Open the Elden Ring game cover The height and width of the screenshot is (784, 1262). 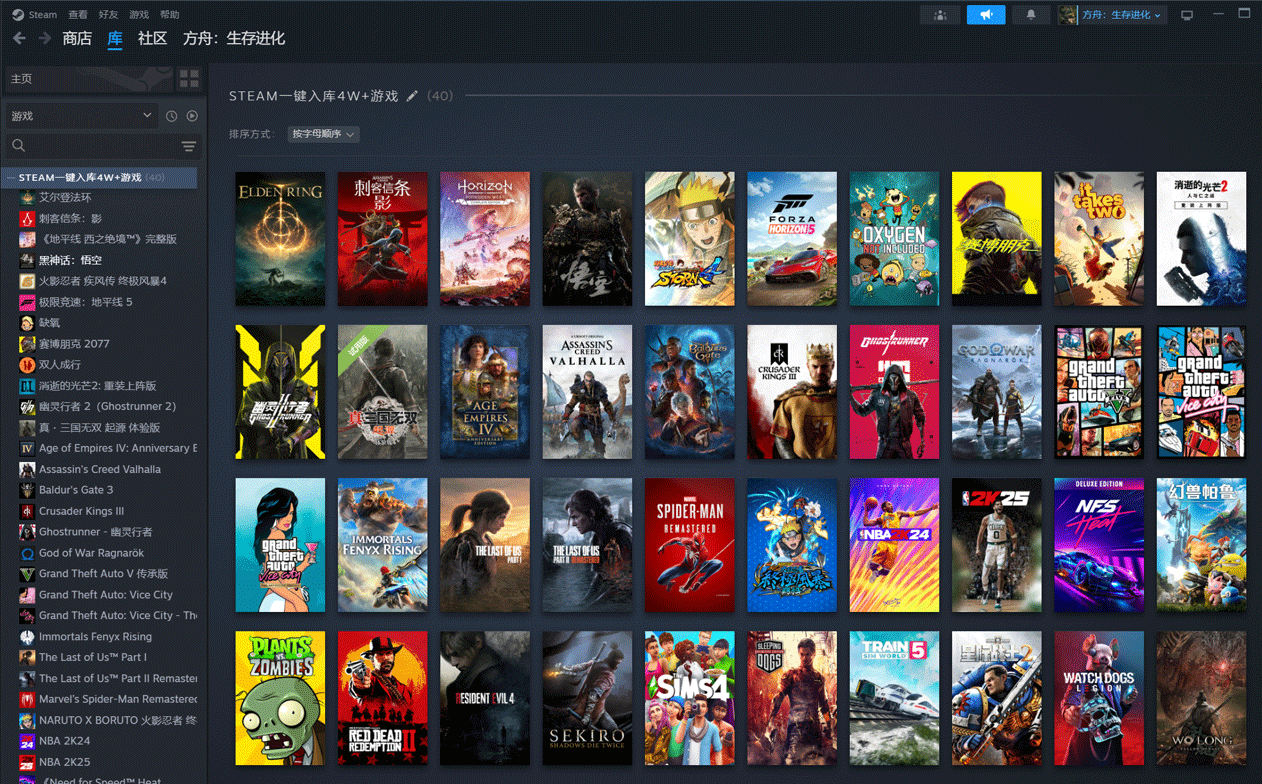pos(280,239)
